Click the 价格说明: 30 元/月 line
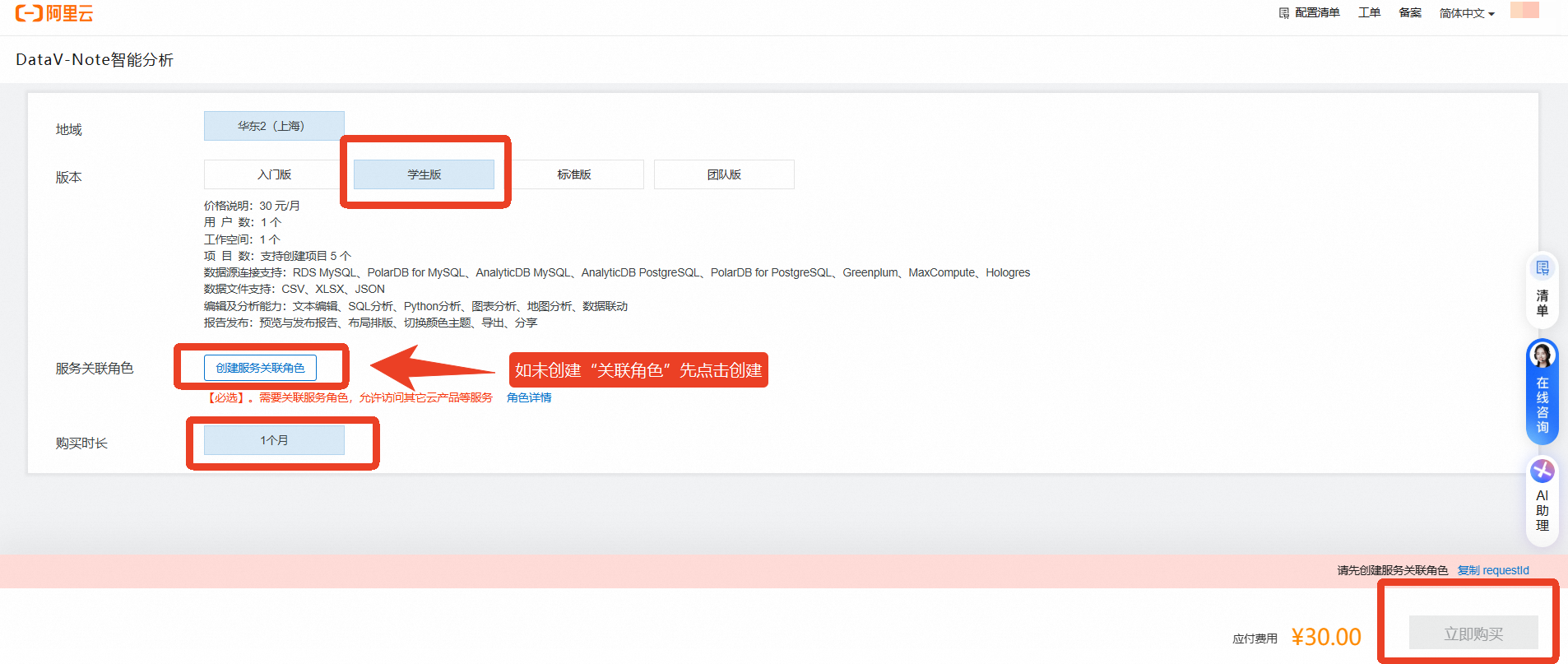This screenshot has height=664, width=1568. [x=252, y=206]
